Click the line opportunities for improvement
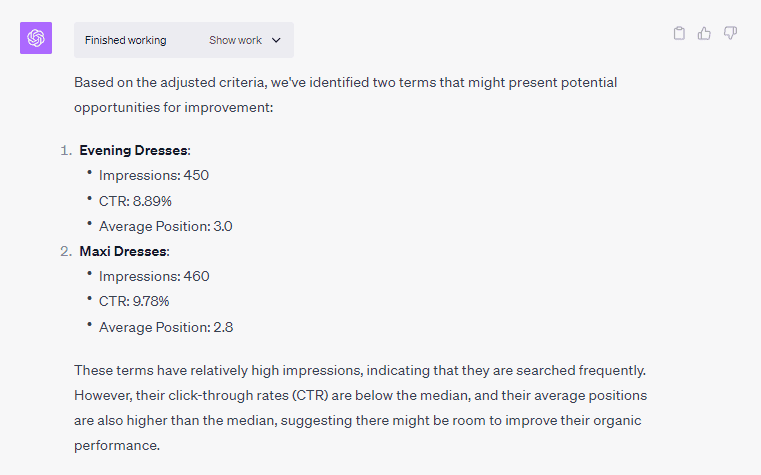This screenshot has height=475, width=761. (174, 107)
